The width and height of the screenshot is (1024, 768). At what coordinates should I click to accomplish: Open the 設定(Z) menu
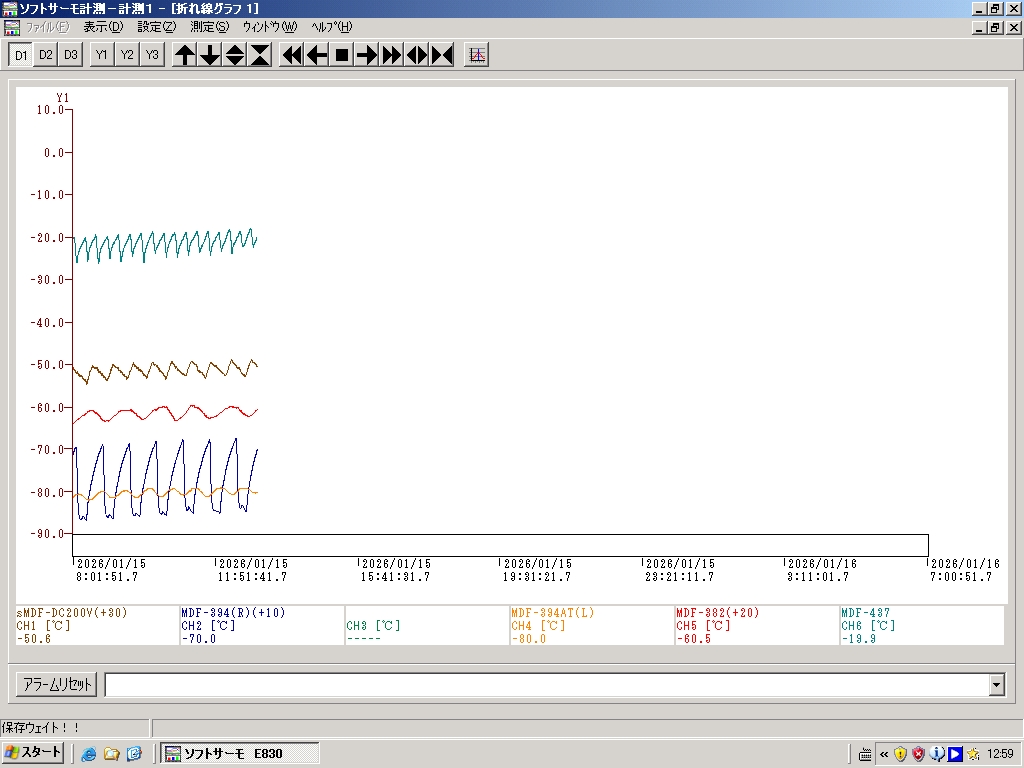point(156,27)
